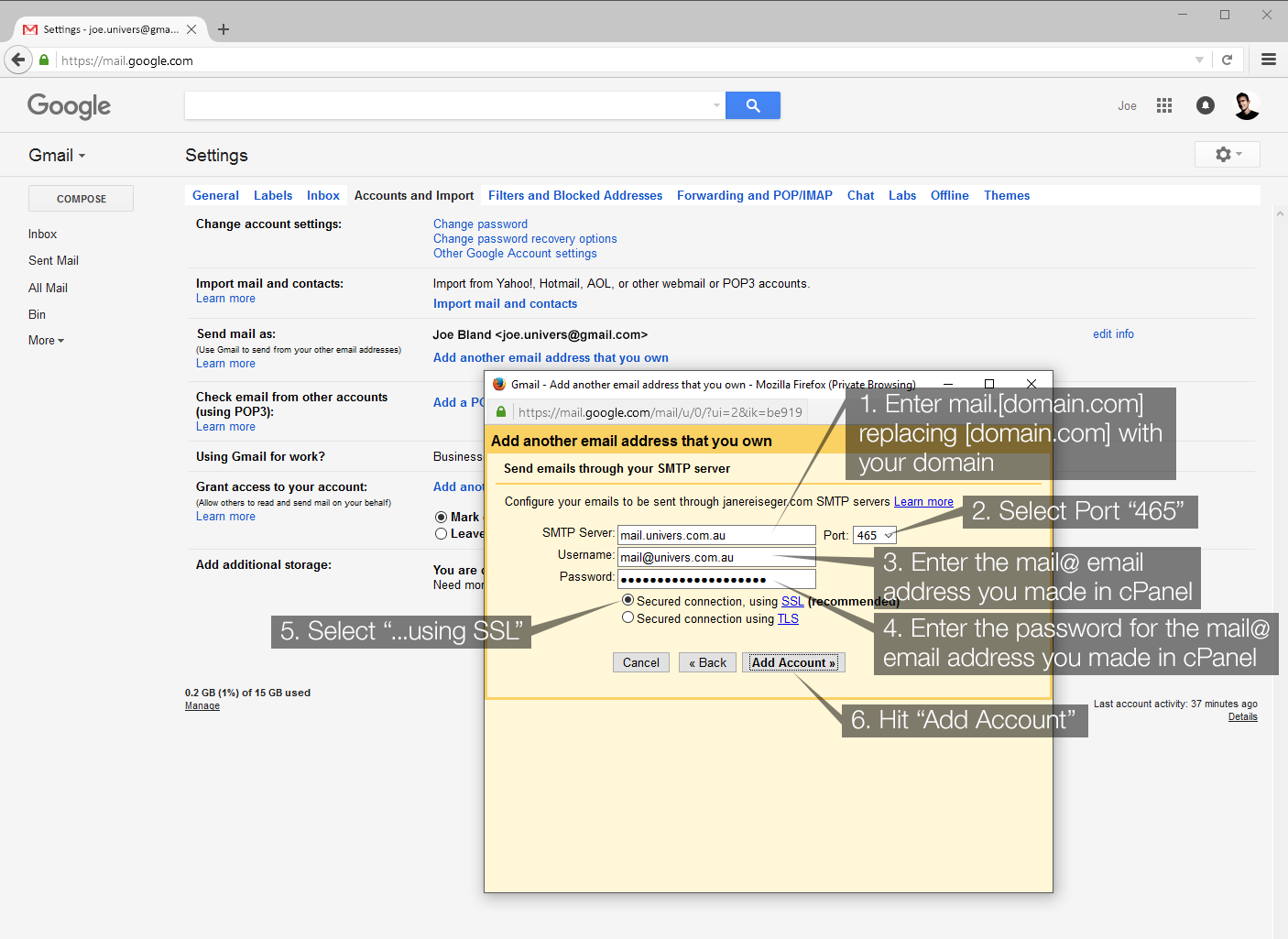The height and width of the screenshot is (939, 1288).
Task: Click the green padlock in address bar
Action: click(x=44, y=60)
